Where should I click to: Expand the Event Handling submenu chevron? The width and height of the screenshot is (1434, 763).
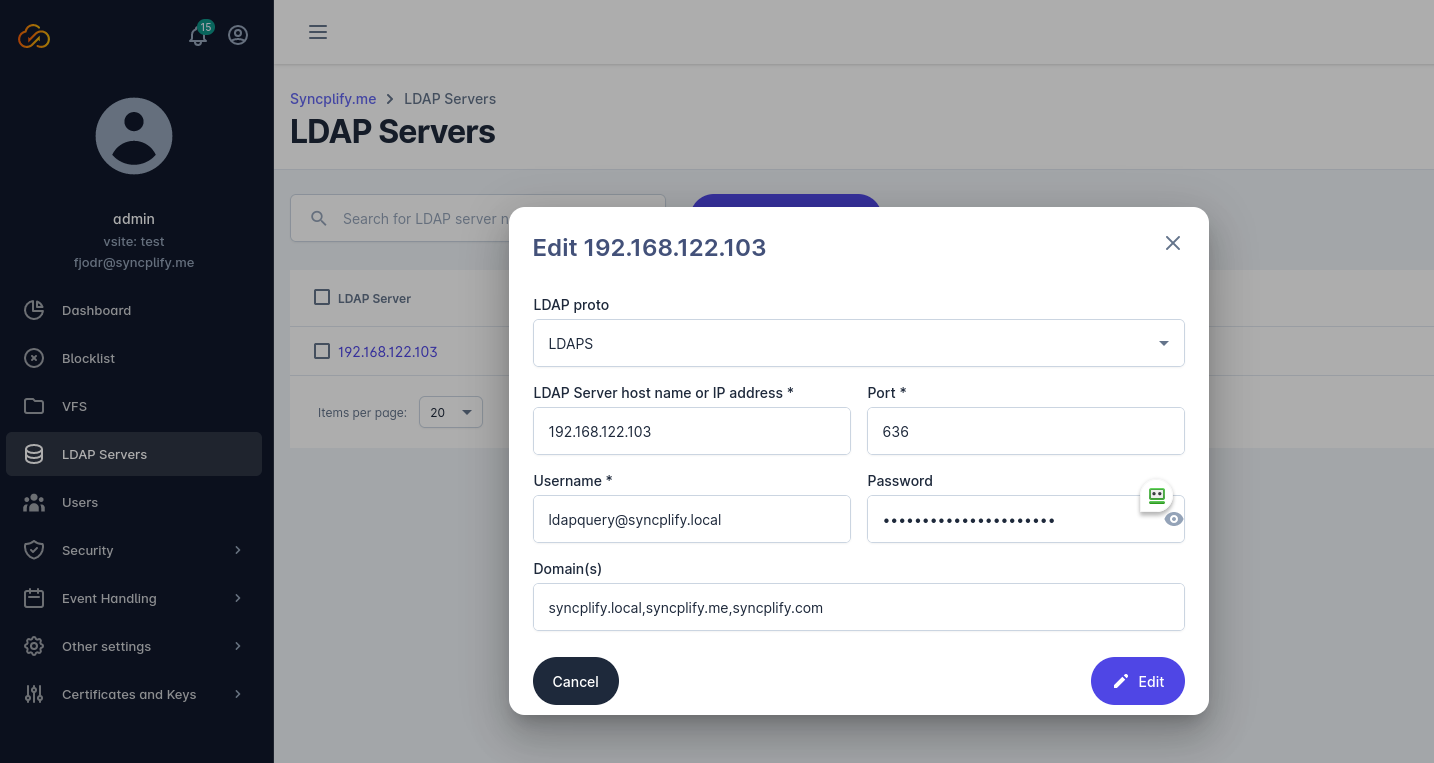click(238, 598)
